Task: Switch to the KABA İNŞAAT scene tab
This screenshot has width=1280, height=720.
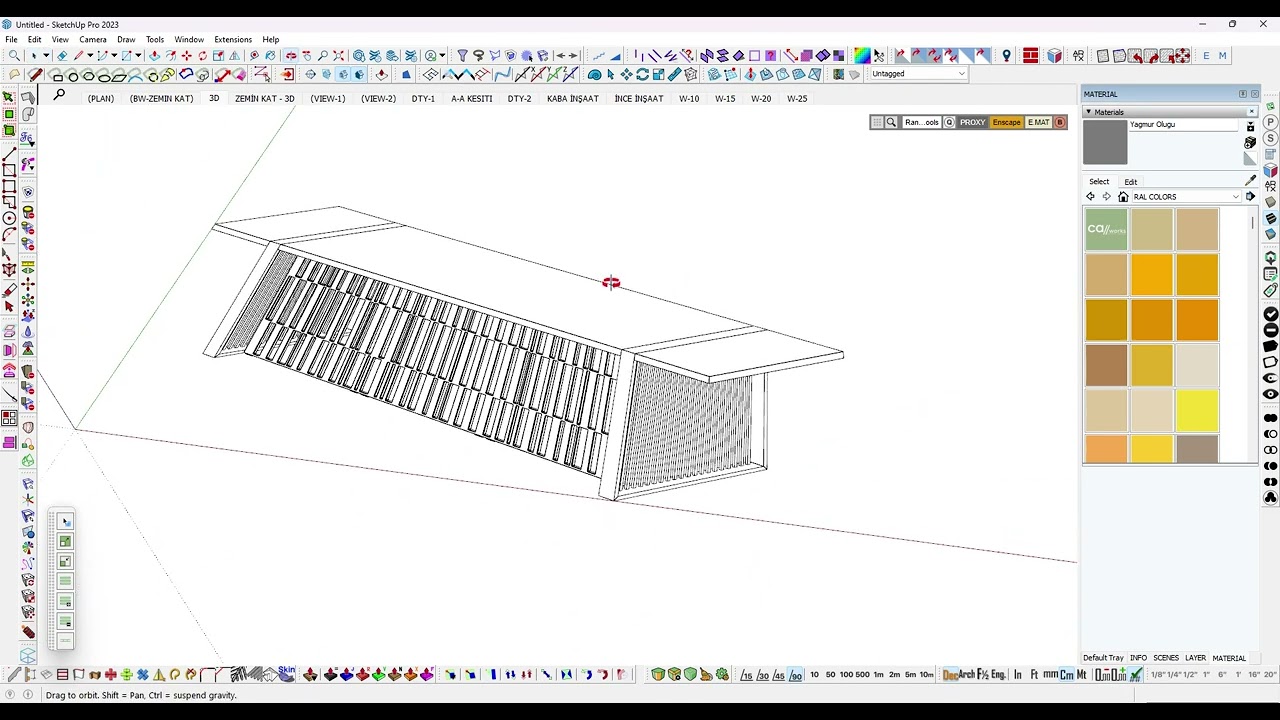Action: (572, 98)
